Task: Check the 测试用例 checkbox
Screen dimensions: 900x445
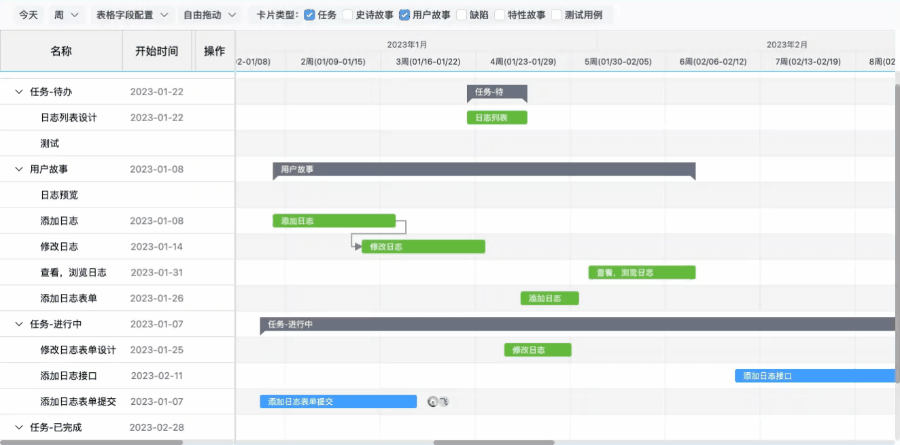Action: point(557,15)
